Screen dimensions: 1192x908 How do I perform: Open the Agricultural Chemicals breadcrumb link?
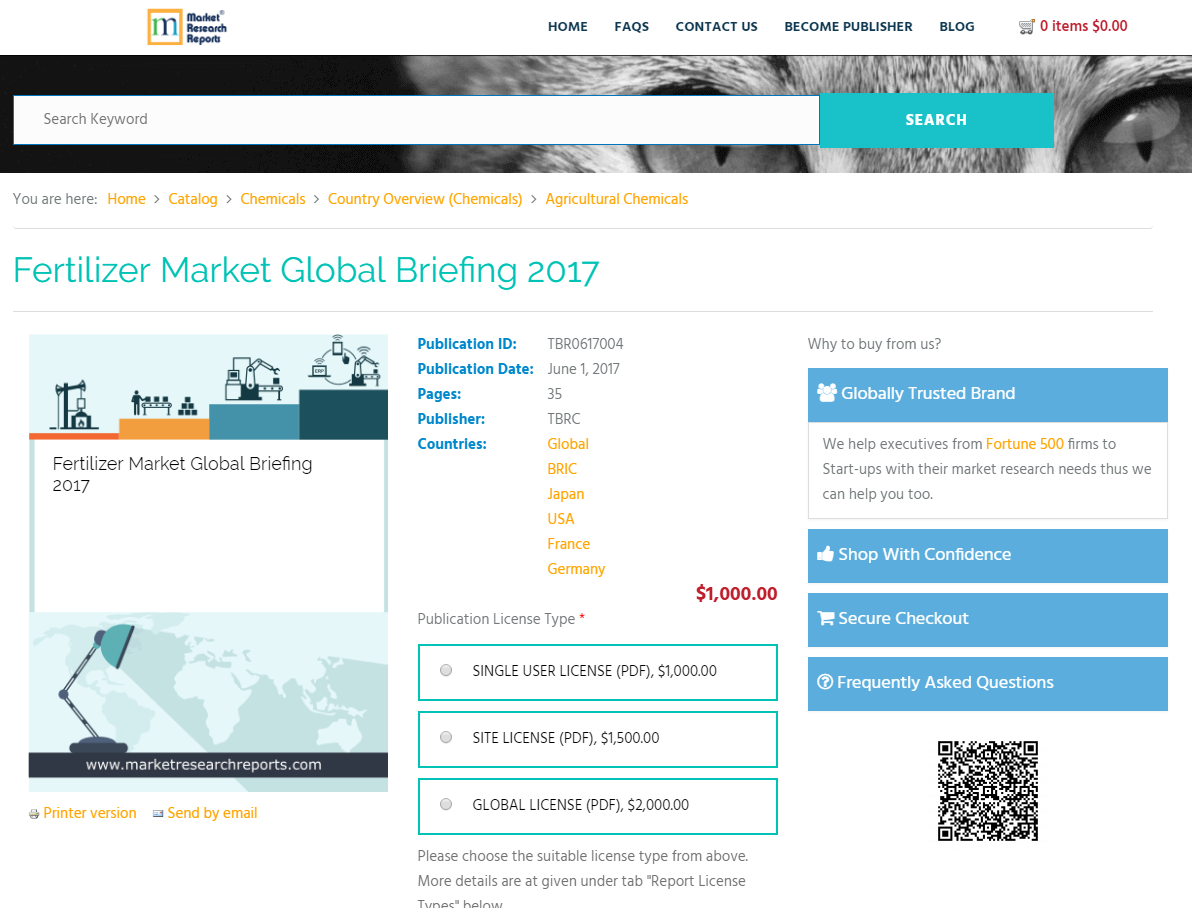616,198
